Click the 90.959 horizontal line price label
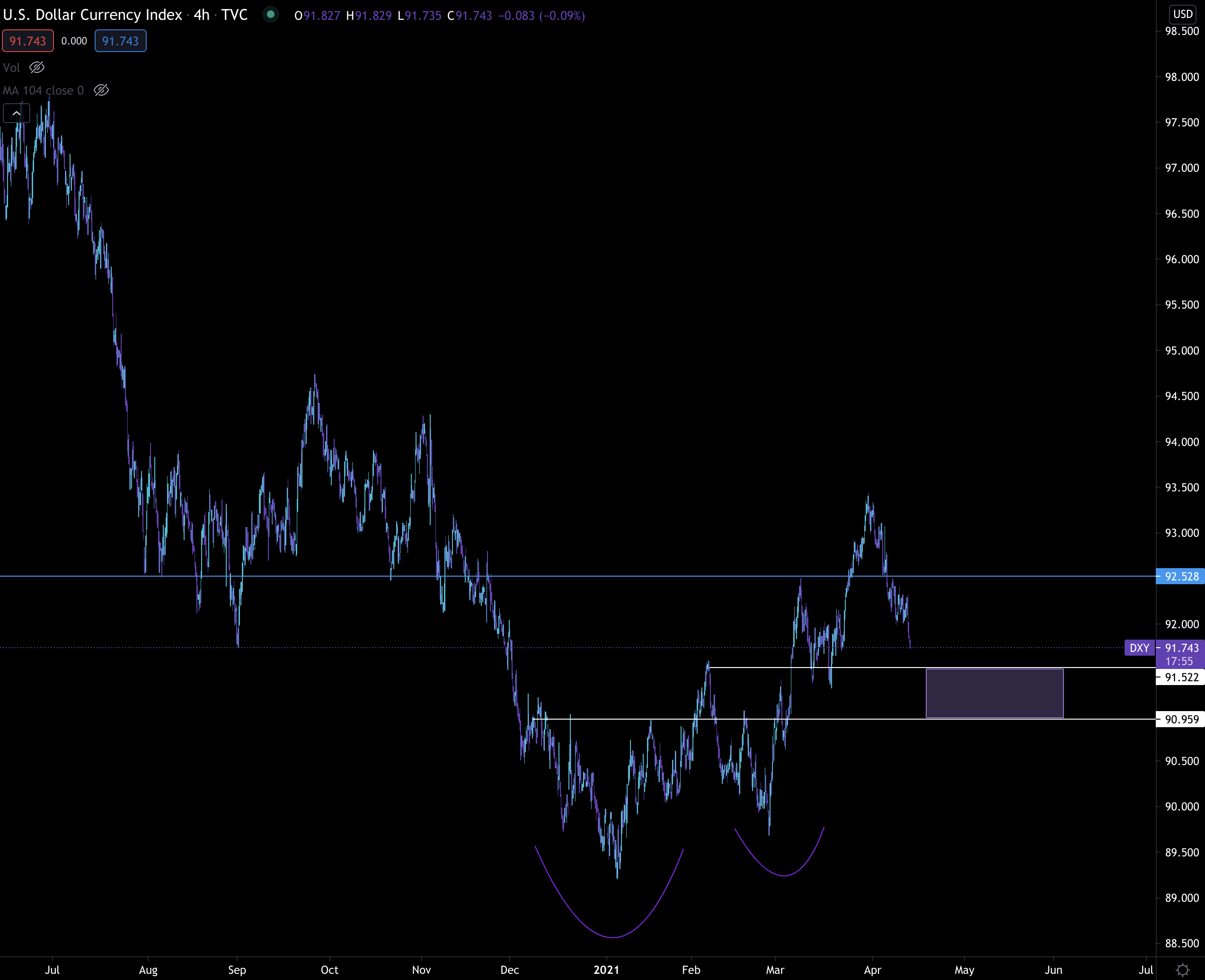 [1181, 719]
